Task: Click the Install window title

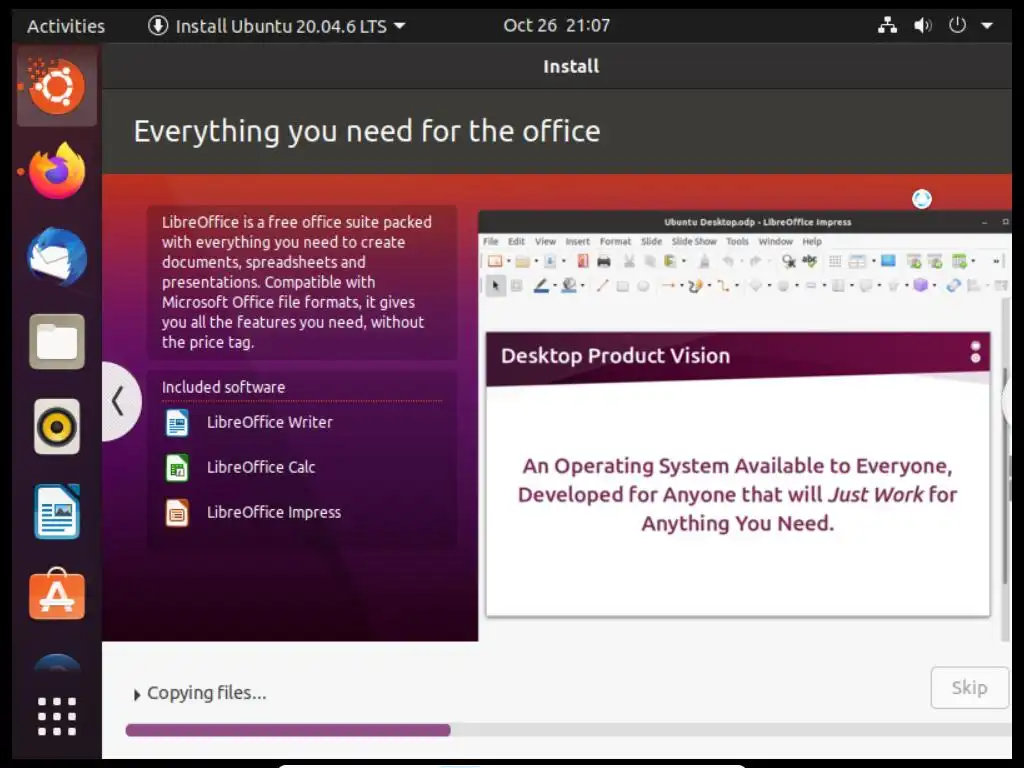Action: 571,66
